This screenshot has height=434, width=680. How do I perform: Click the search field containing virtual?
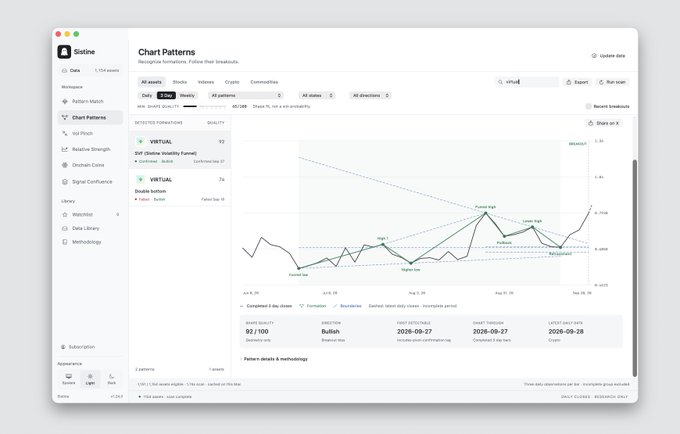(527, 82)
